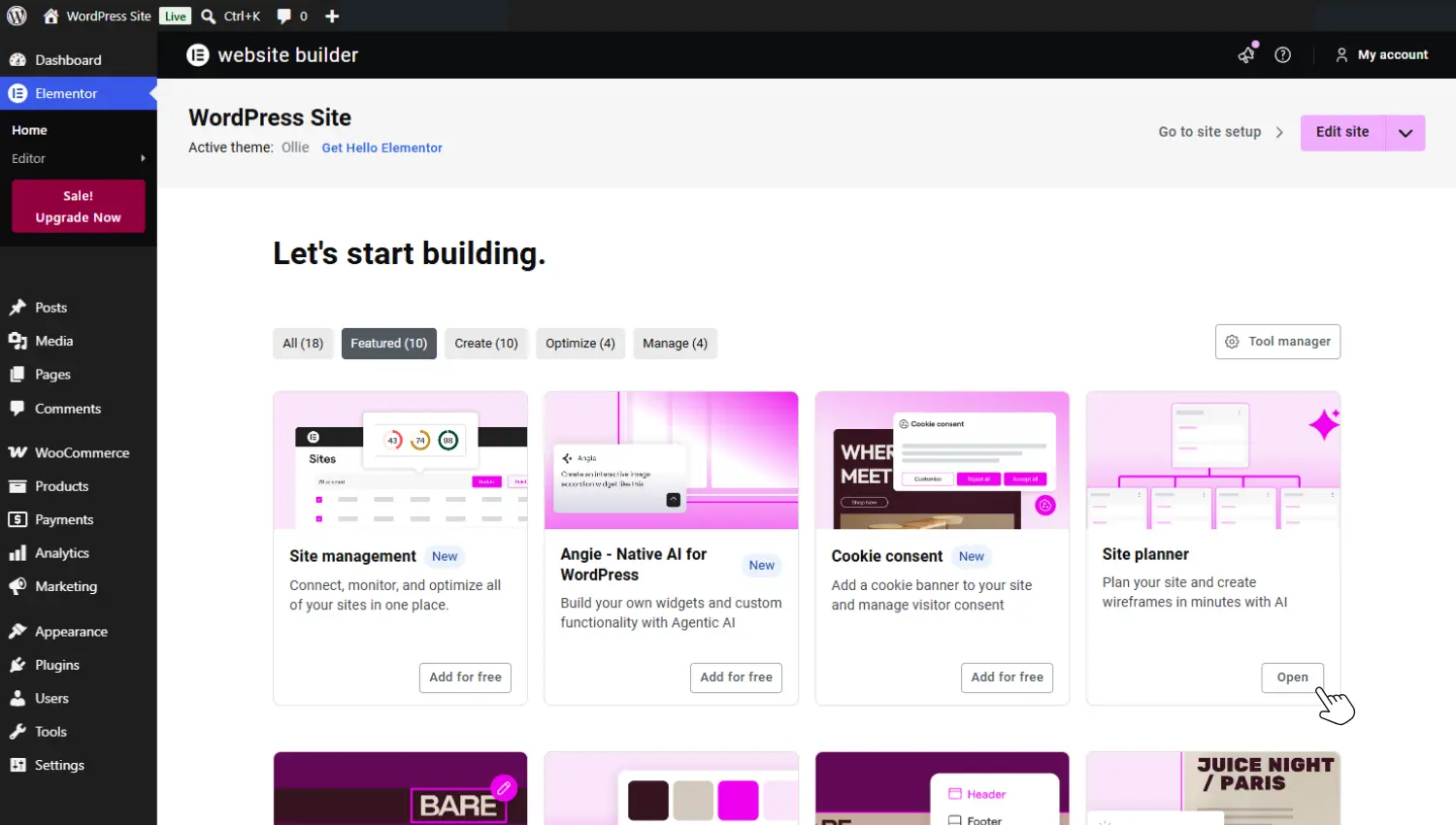Click the Products icon in sidebar
Viewport: 1456px width, 825px height.
pyautogui.click(x=17, y=486)
